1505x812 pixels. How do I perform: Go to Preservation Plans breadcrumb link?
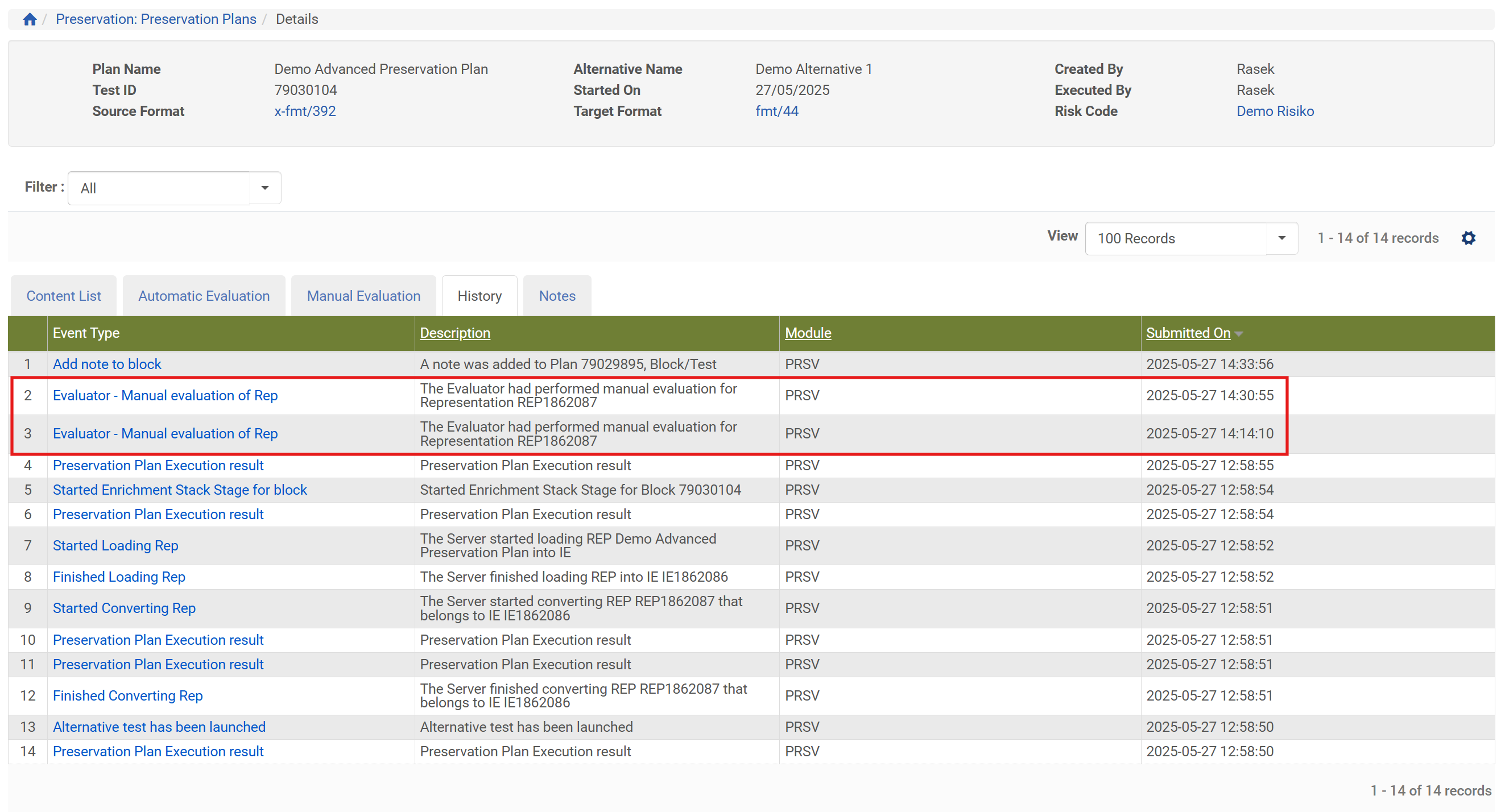coord(155,19)
